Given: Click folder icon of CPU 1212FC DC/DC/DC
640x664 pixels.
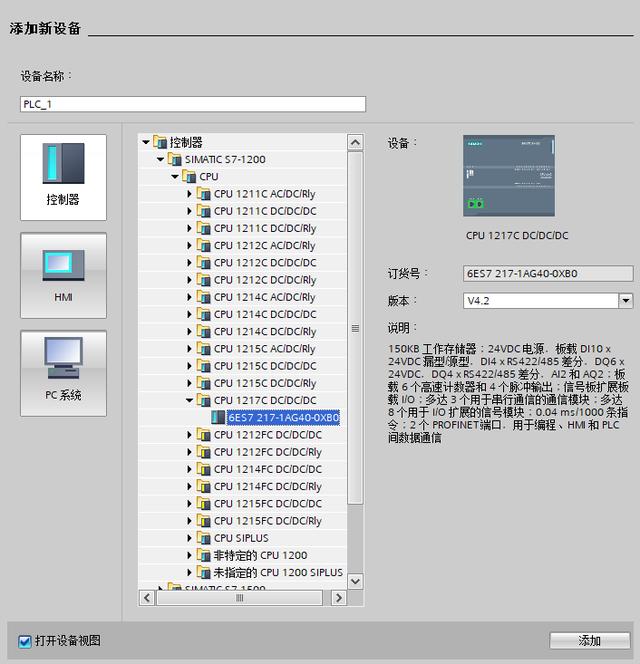Looking at the screenshot, I should (x=203, y=435).
